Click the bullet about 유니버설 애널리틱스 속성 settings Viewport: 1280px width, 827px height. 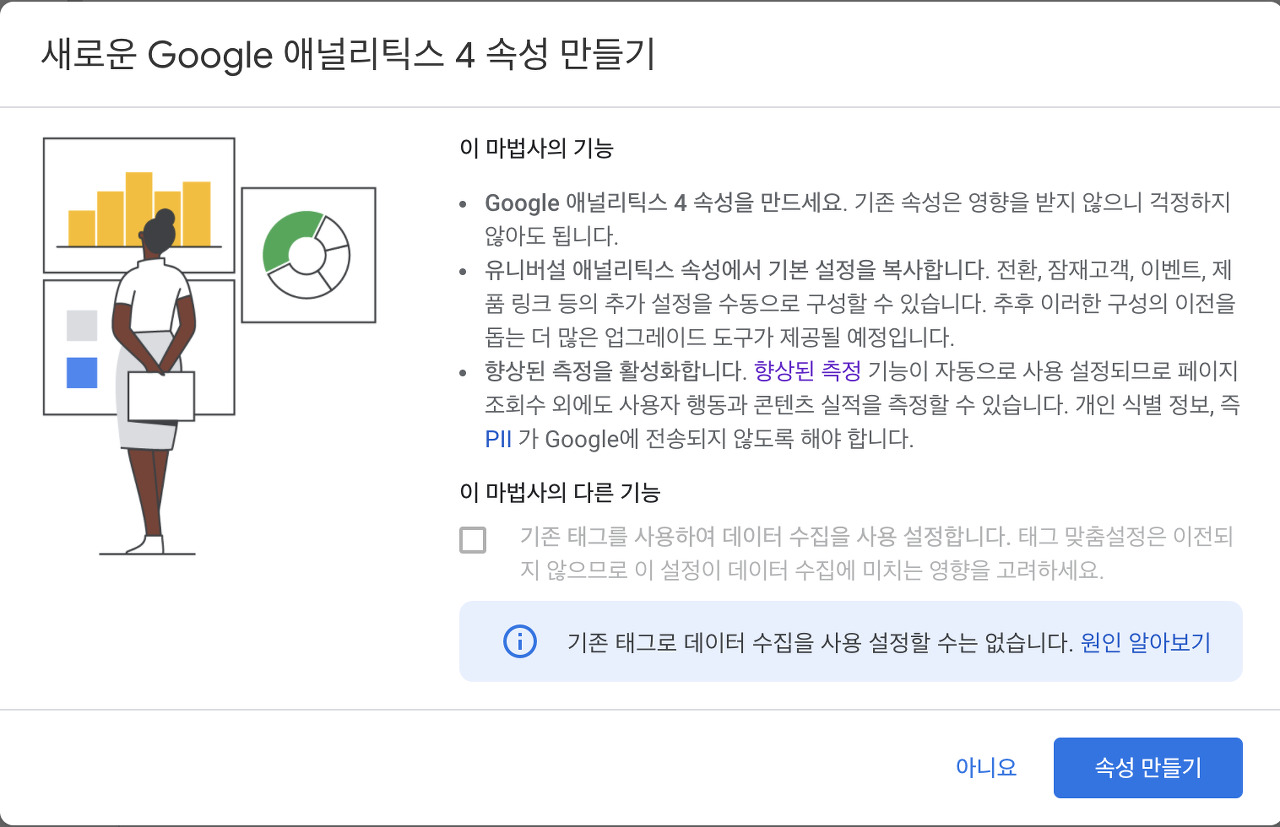pyautogui.click(x=855, y=303)
